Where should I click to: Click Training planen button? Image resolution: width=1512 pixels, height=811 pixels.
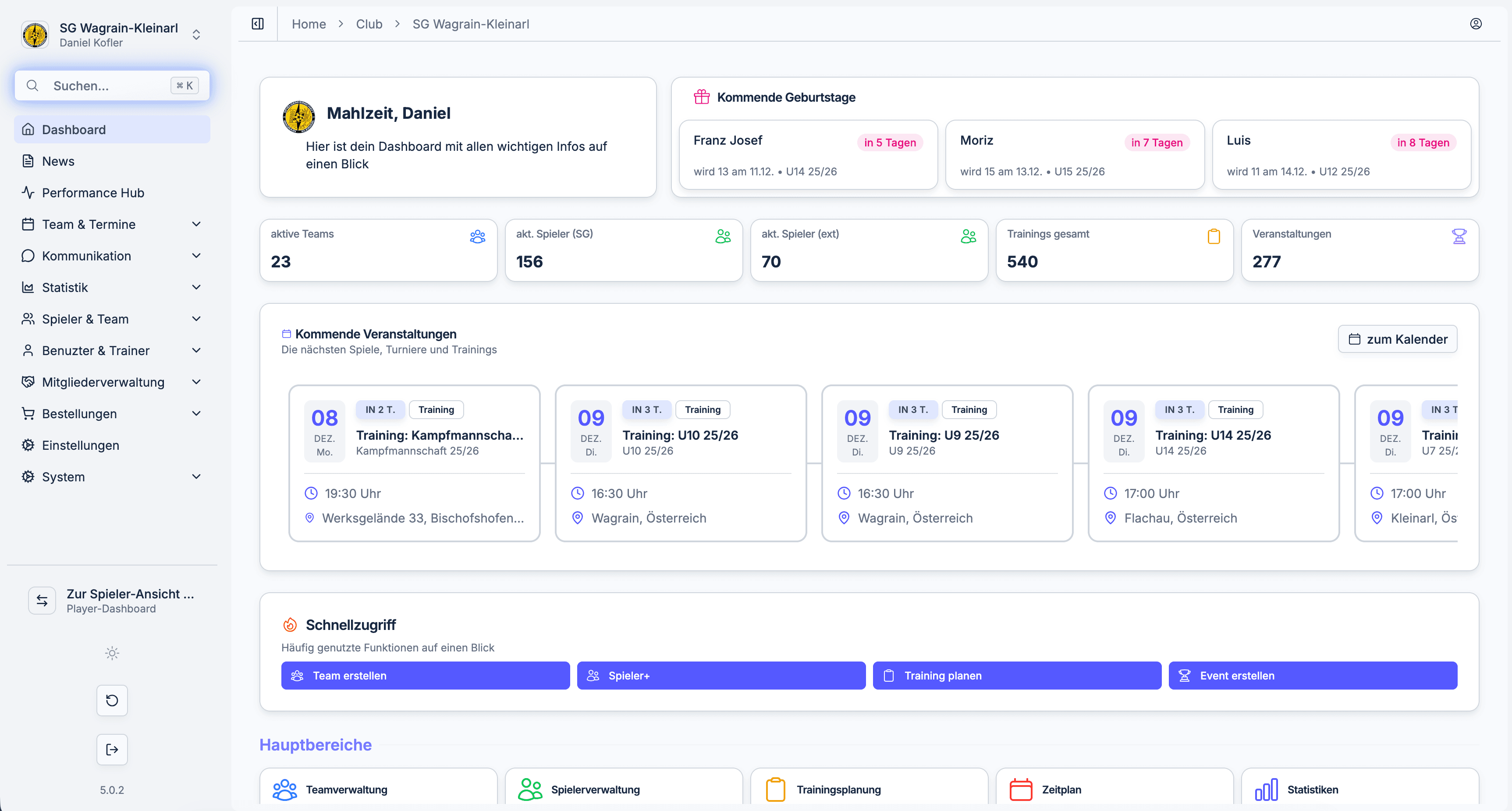[x=1017, y=676]
